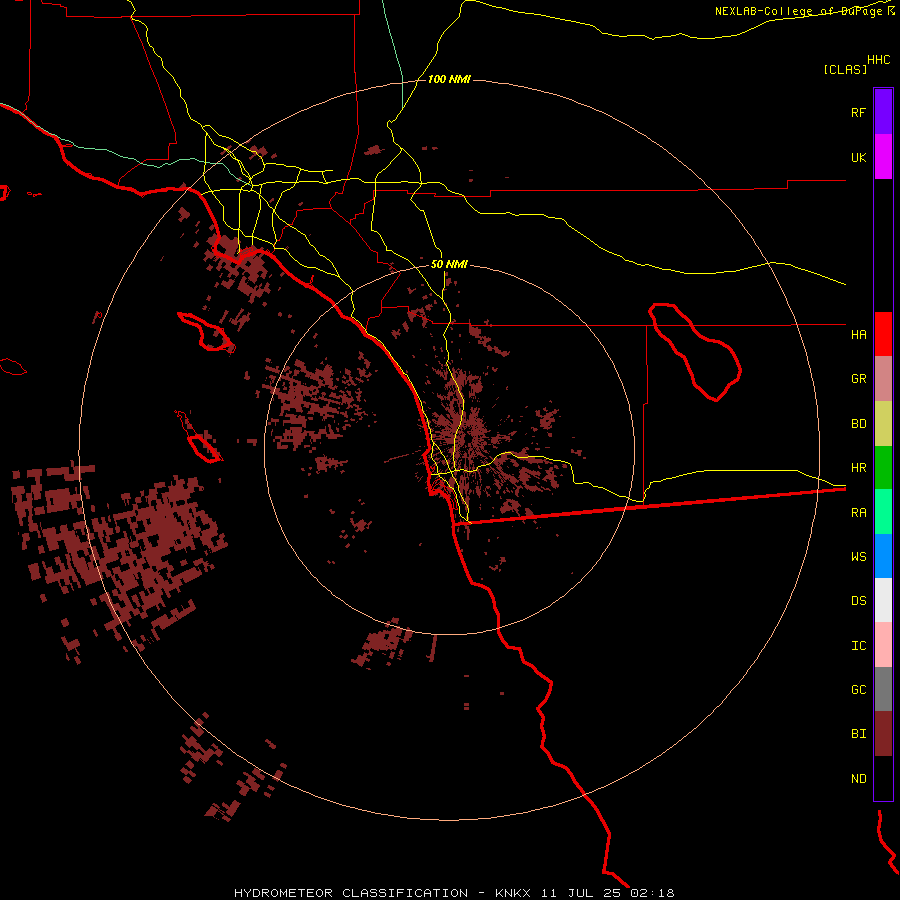Click the HR green legend swatch

click(x=883, y=468)
